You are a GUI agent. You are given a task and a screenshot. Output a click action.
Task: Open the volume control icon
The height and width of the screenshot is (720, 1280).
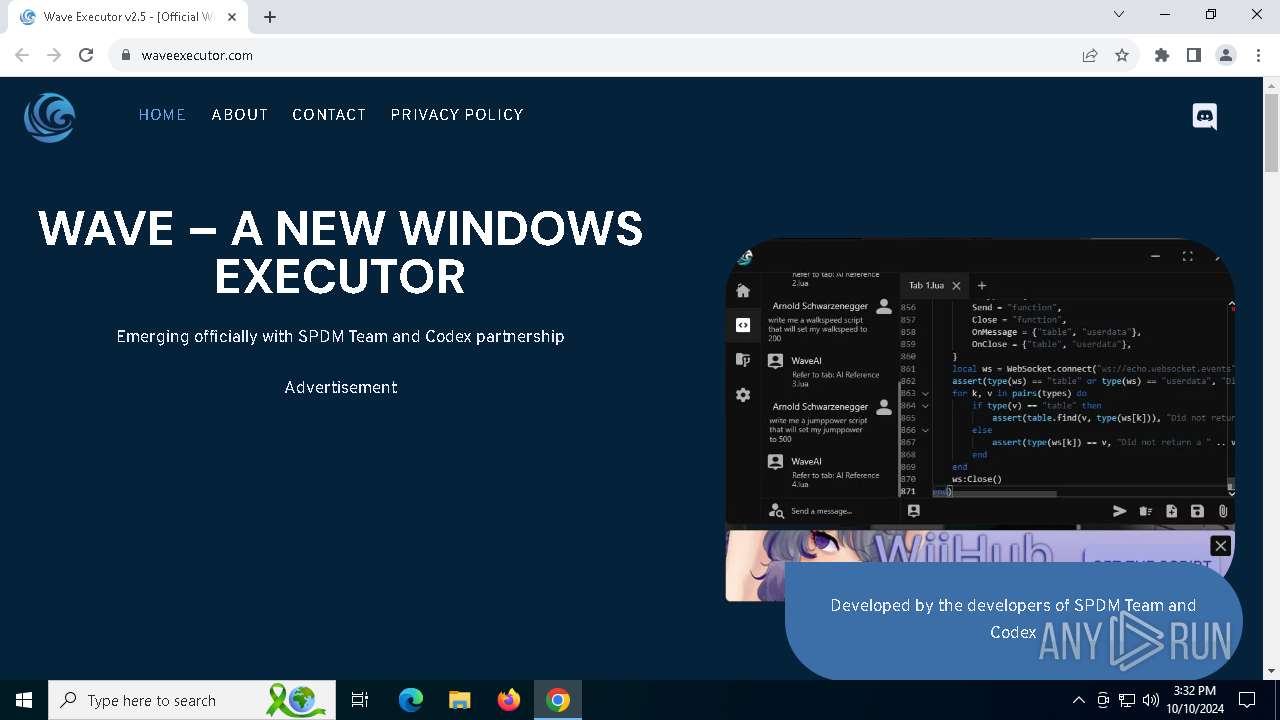[1150, 700]
